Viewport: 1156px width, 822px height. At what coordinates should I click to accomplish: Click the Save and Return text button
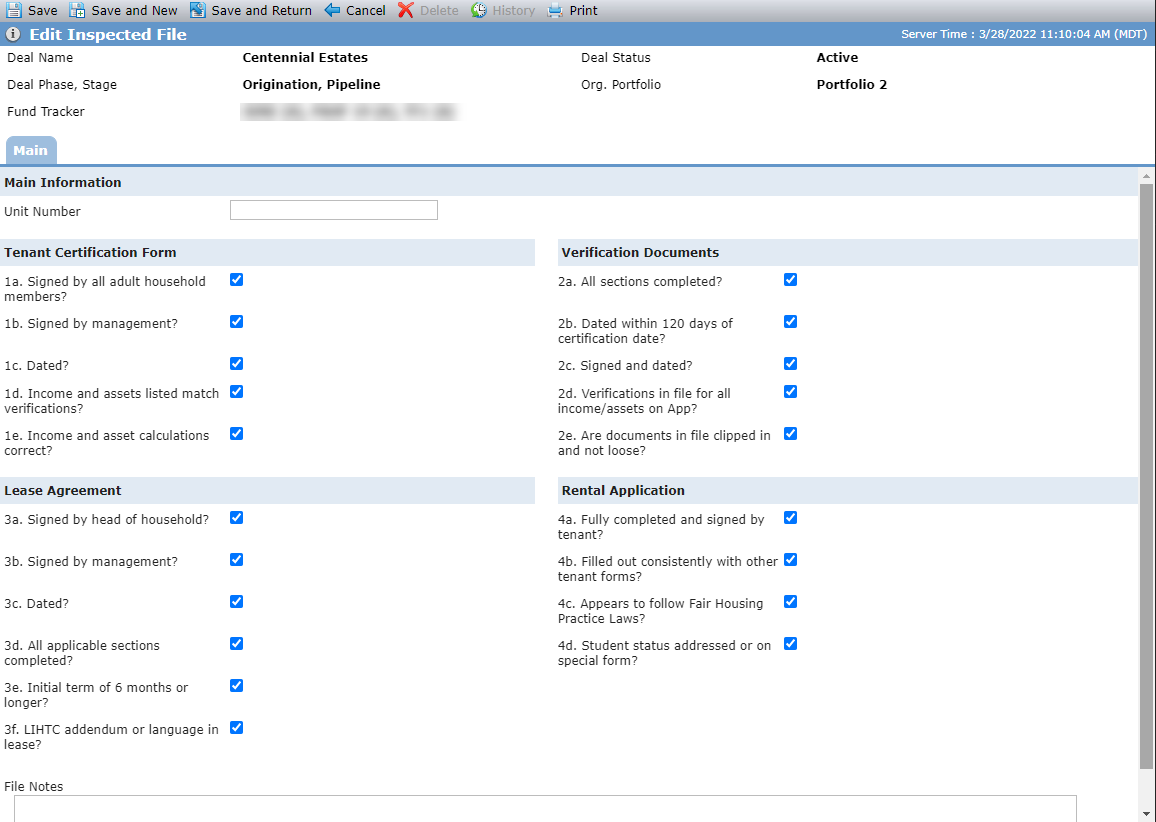point(261,10)
